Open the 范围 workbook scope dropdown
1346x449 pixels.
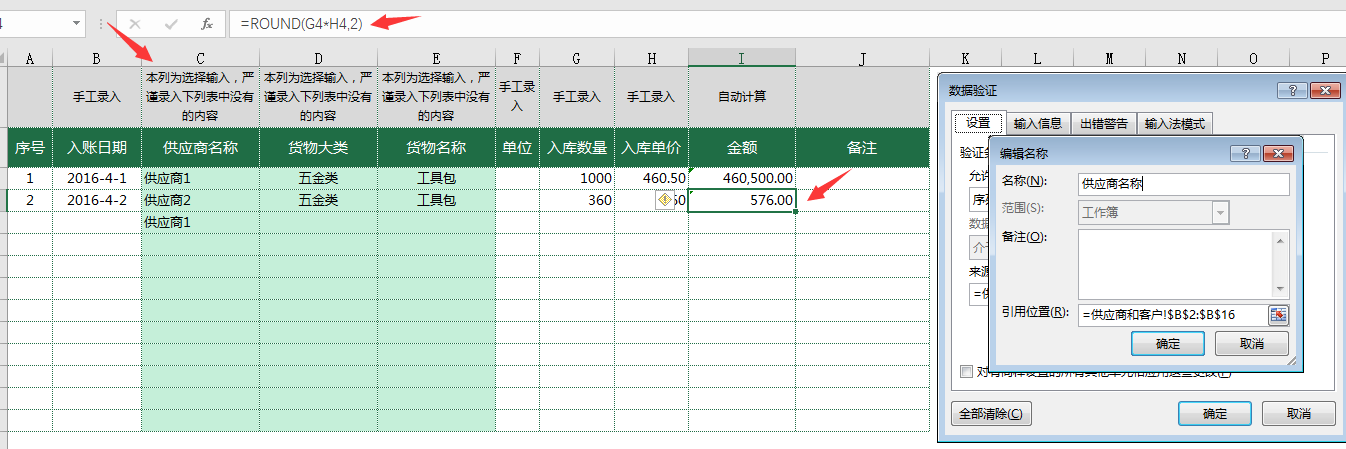tap(1221, 212)
